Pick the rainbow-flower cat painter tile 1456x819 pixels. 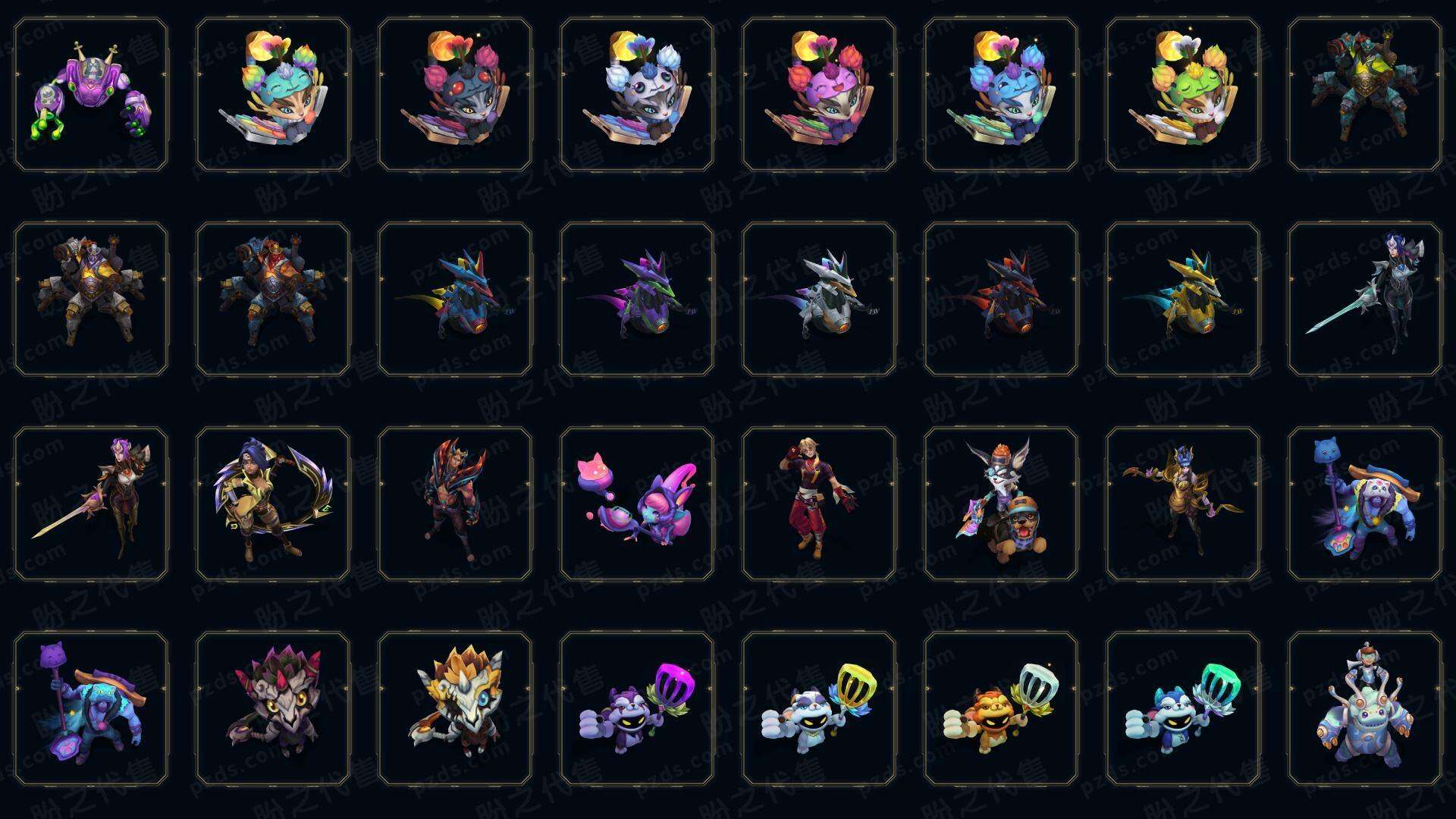[x=273, y=95]
